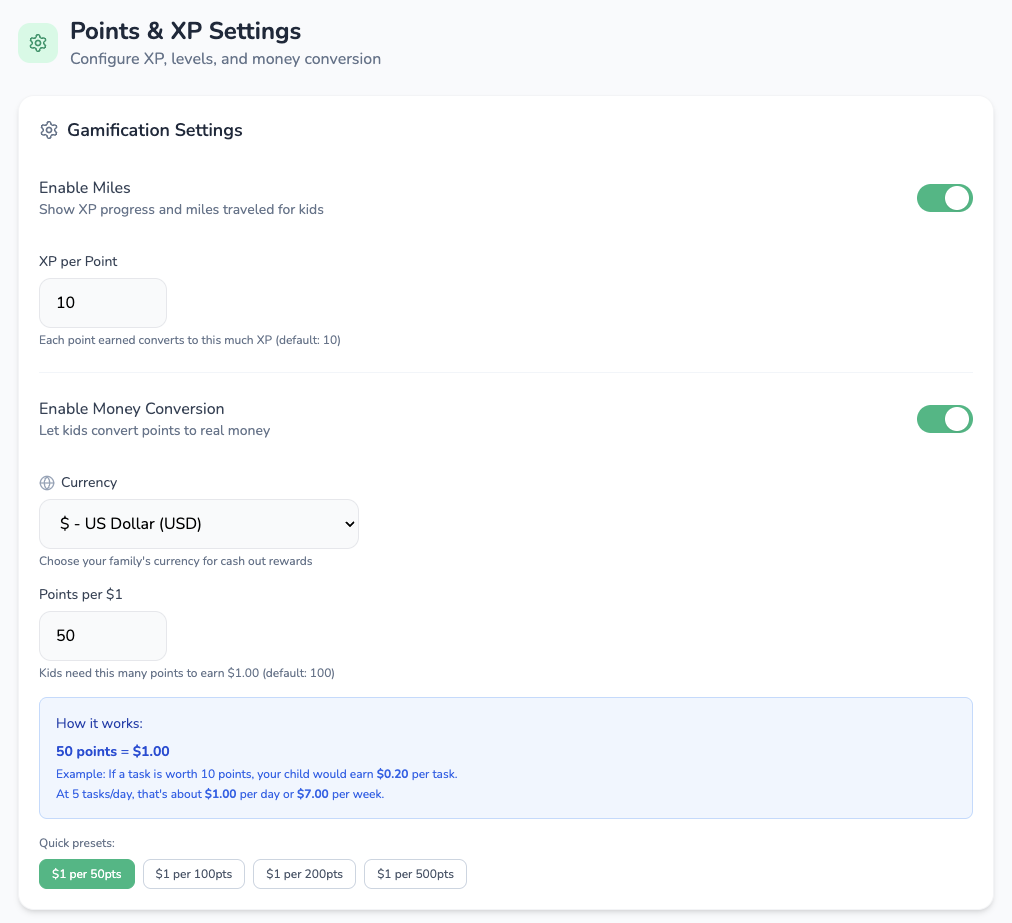
Task: Click the "Quick presets:" label
Action: pyautogui.click(x=77, y=843)
